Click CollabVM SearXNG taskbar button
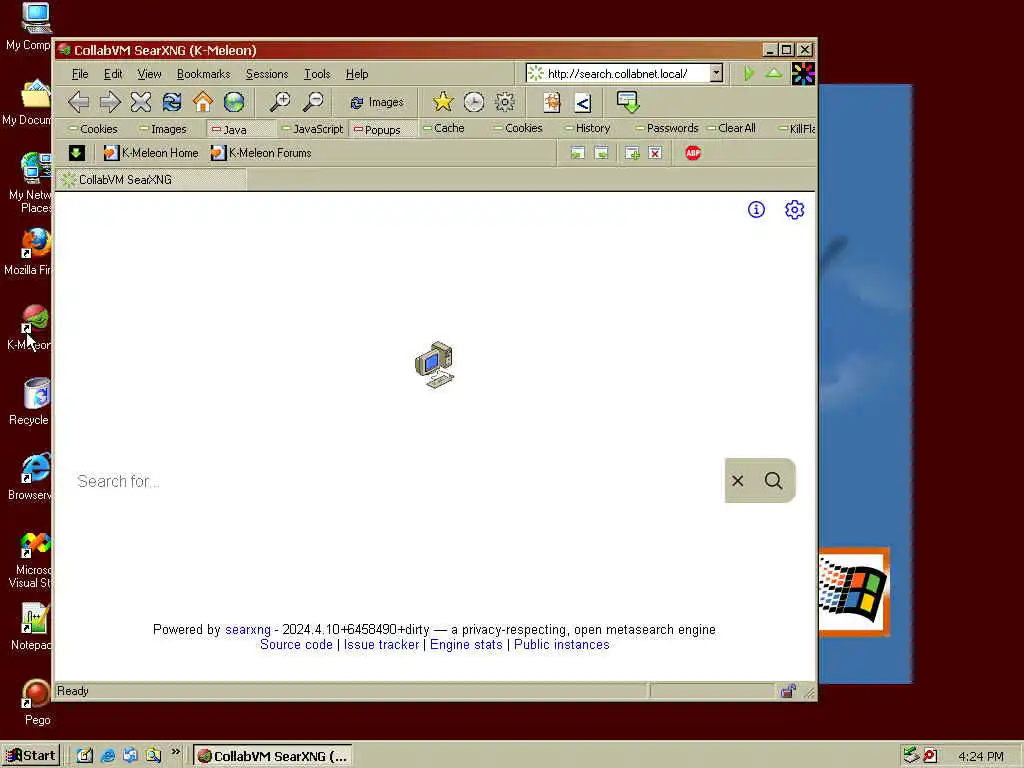Viewport: 1024px width, 768px height. pos(272,756)
